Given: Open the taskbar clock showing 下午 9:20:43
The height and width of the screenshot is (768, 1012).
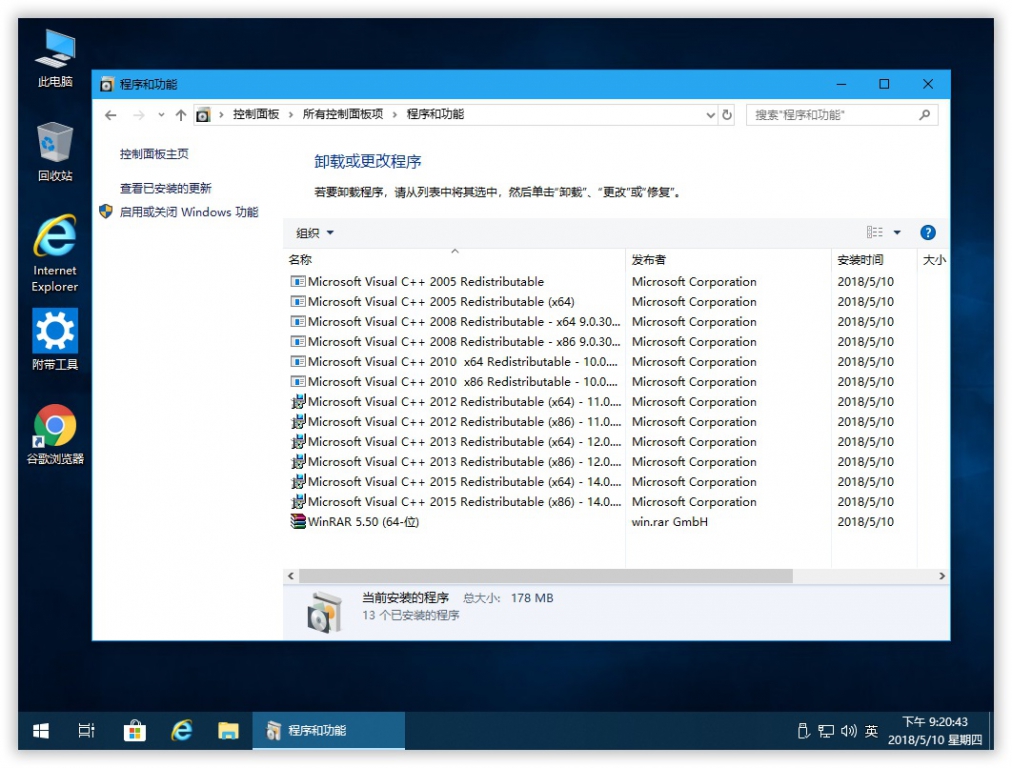Looking at the screenshot, I should pyautogui.click(x=935, y=731).
